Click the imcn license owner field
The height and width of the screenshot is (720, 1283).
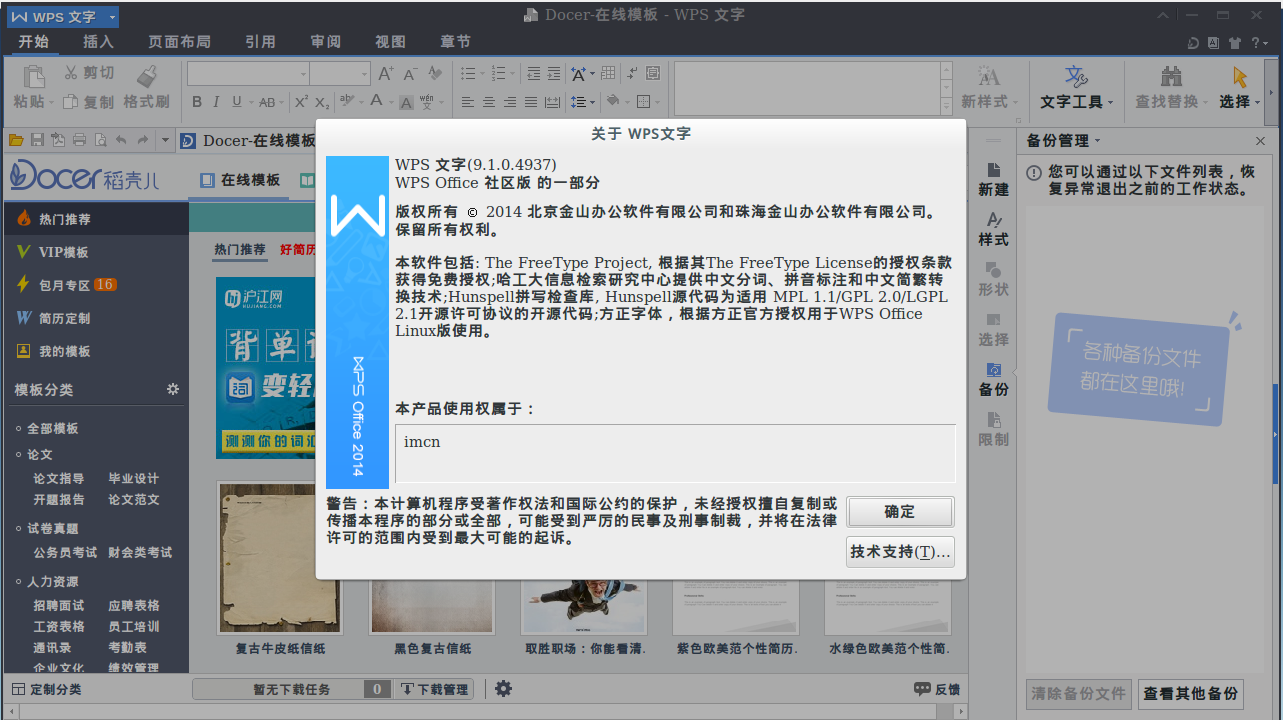[x=675, y=453]
